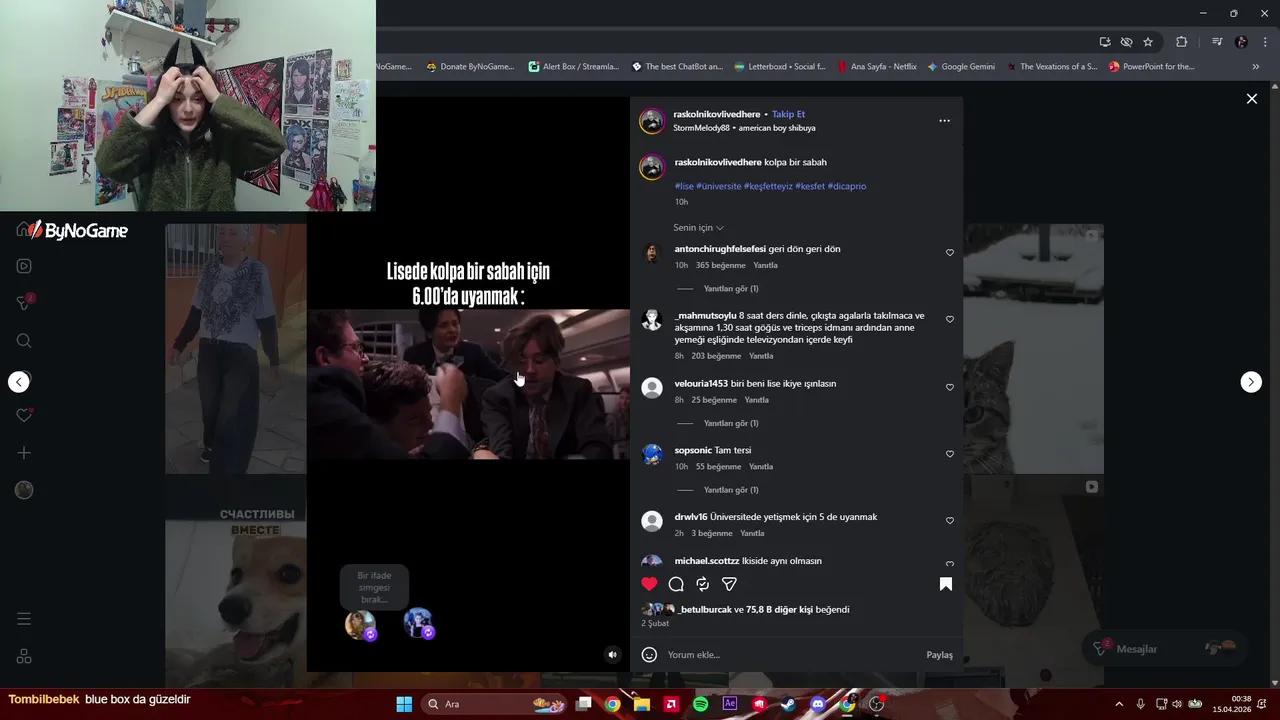This screenshot has height=720, width=1280.
Task: Follow raskolnikovlivedhere with Takip Et
Action: (x=788, y=114)
